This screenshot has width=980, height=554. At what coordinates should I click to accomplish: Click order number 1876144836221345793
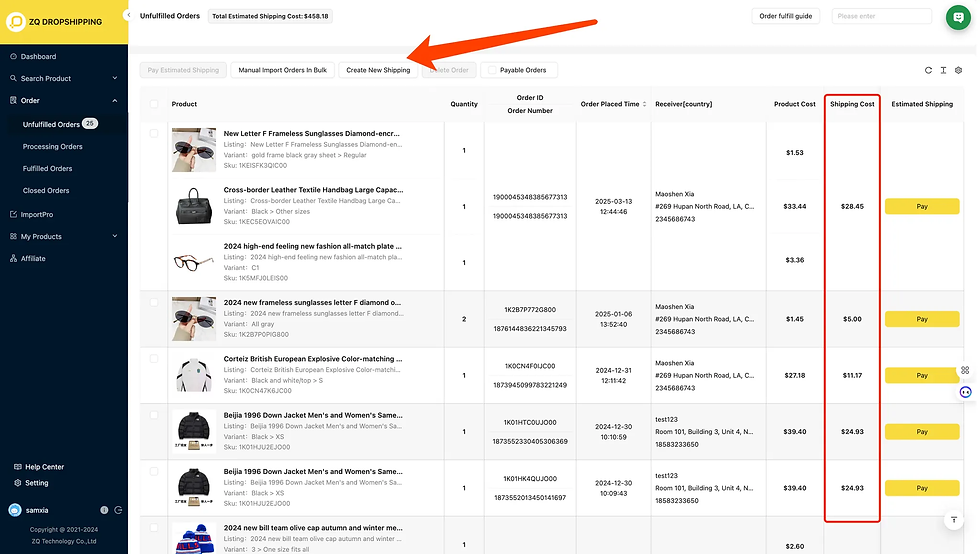pos(530,328)
